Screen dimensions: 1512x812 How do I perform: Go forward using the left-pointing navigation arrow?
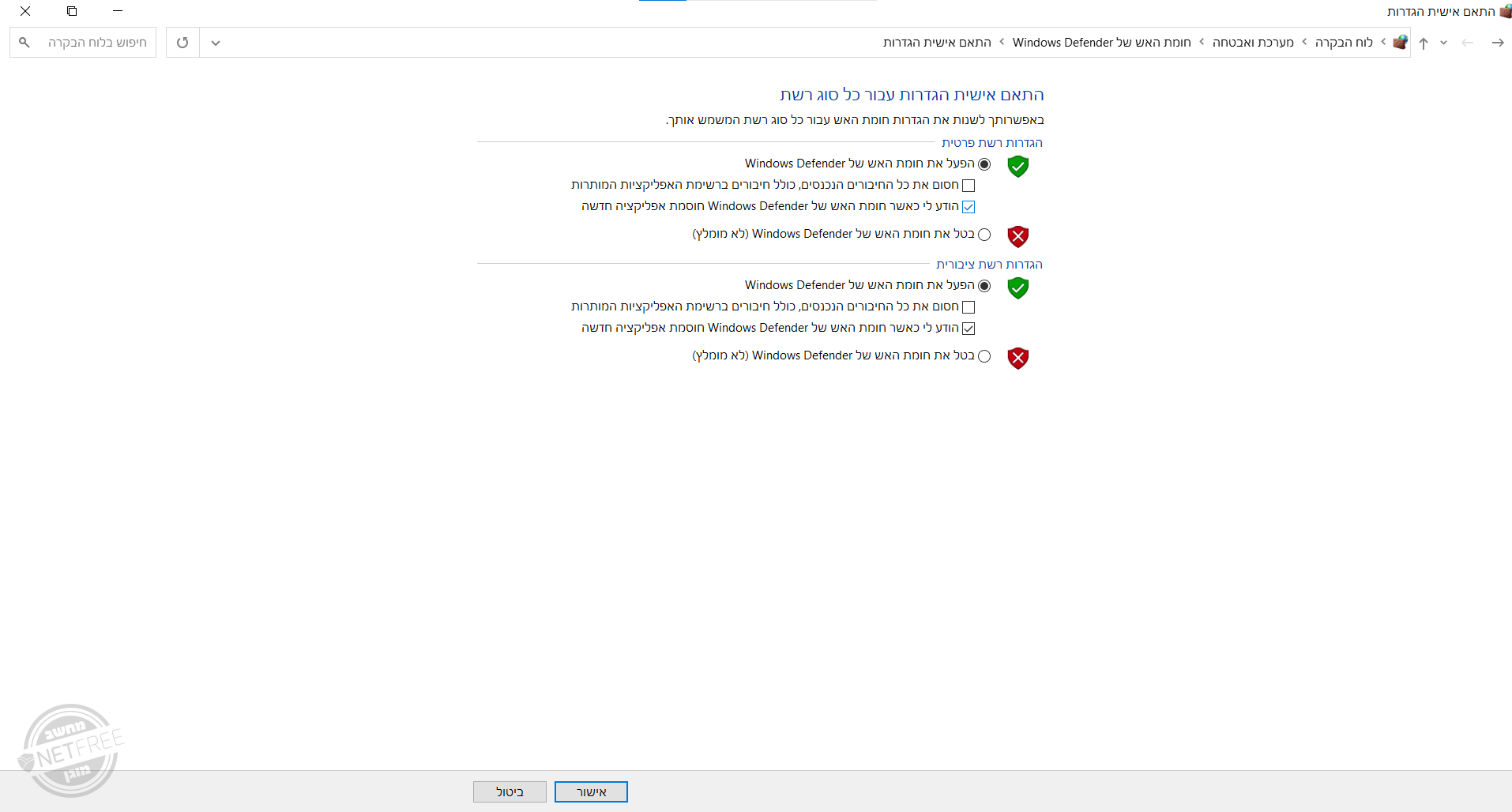1468,43
